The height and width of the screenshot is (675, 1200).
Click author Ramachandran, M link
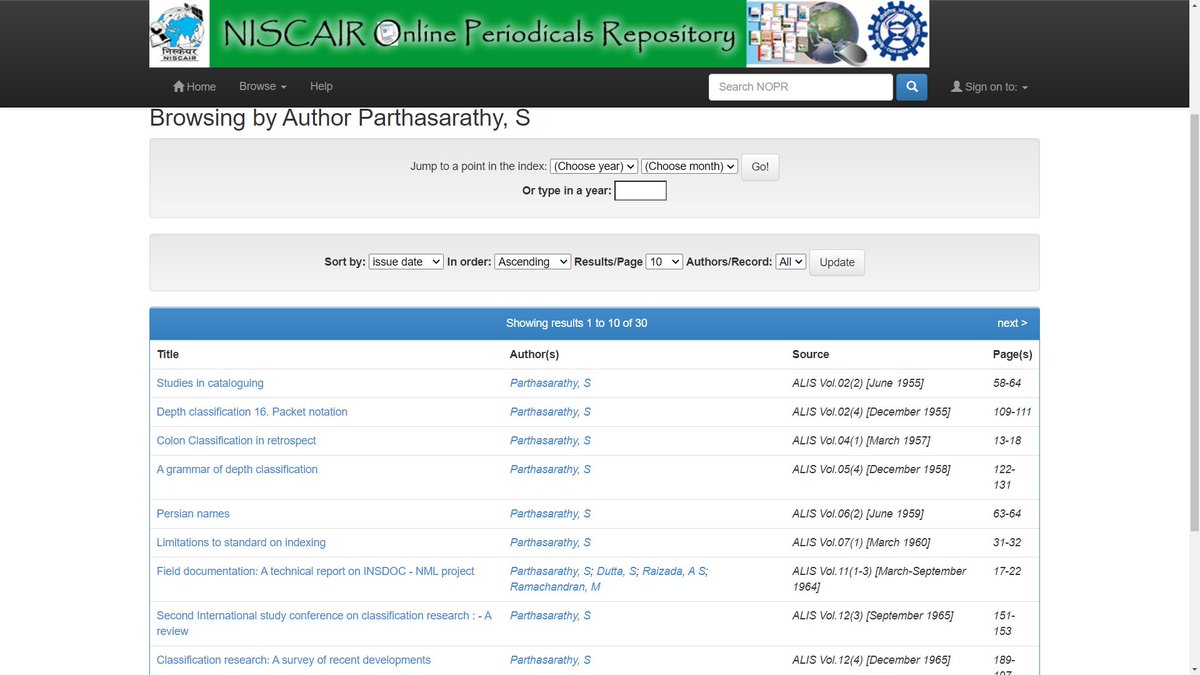[555, 587]
